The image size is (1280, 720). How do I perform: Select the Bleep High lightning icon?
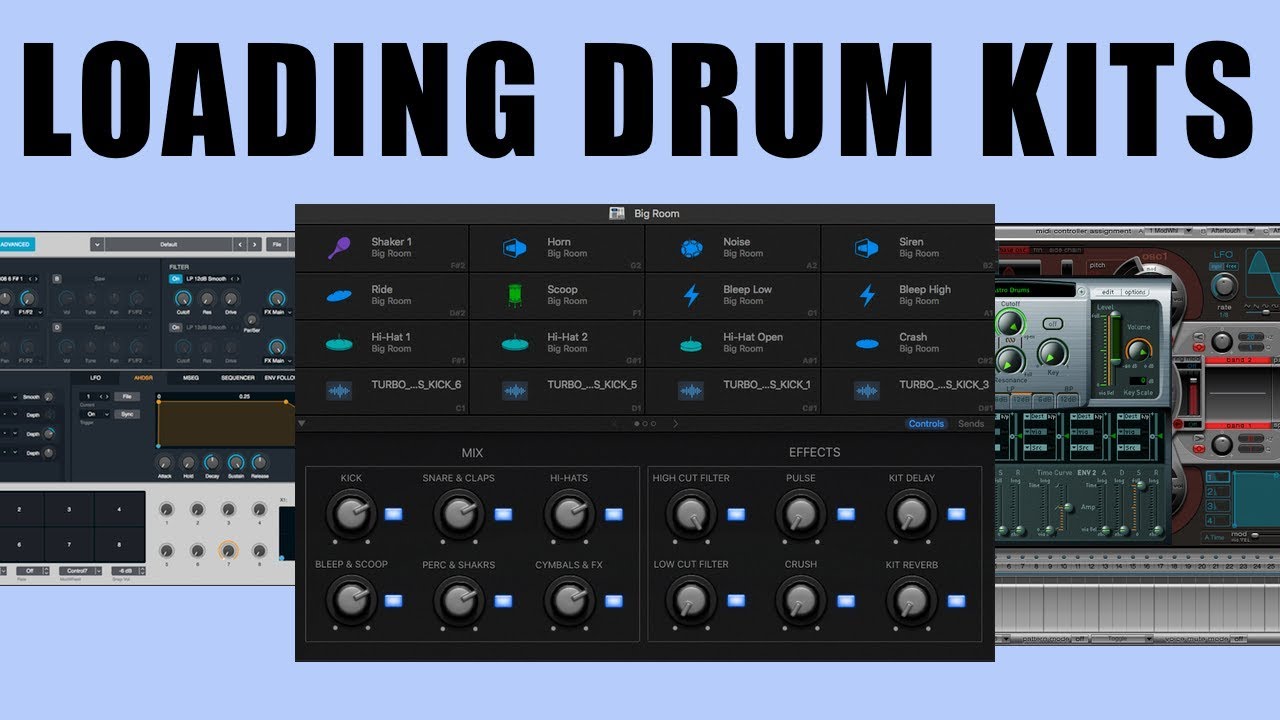pos(867,296)
